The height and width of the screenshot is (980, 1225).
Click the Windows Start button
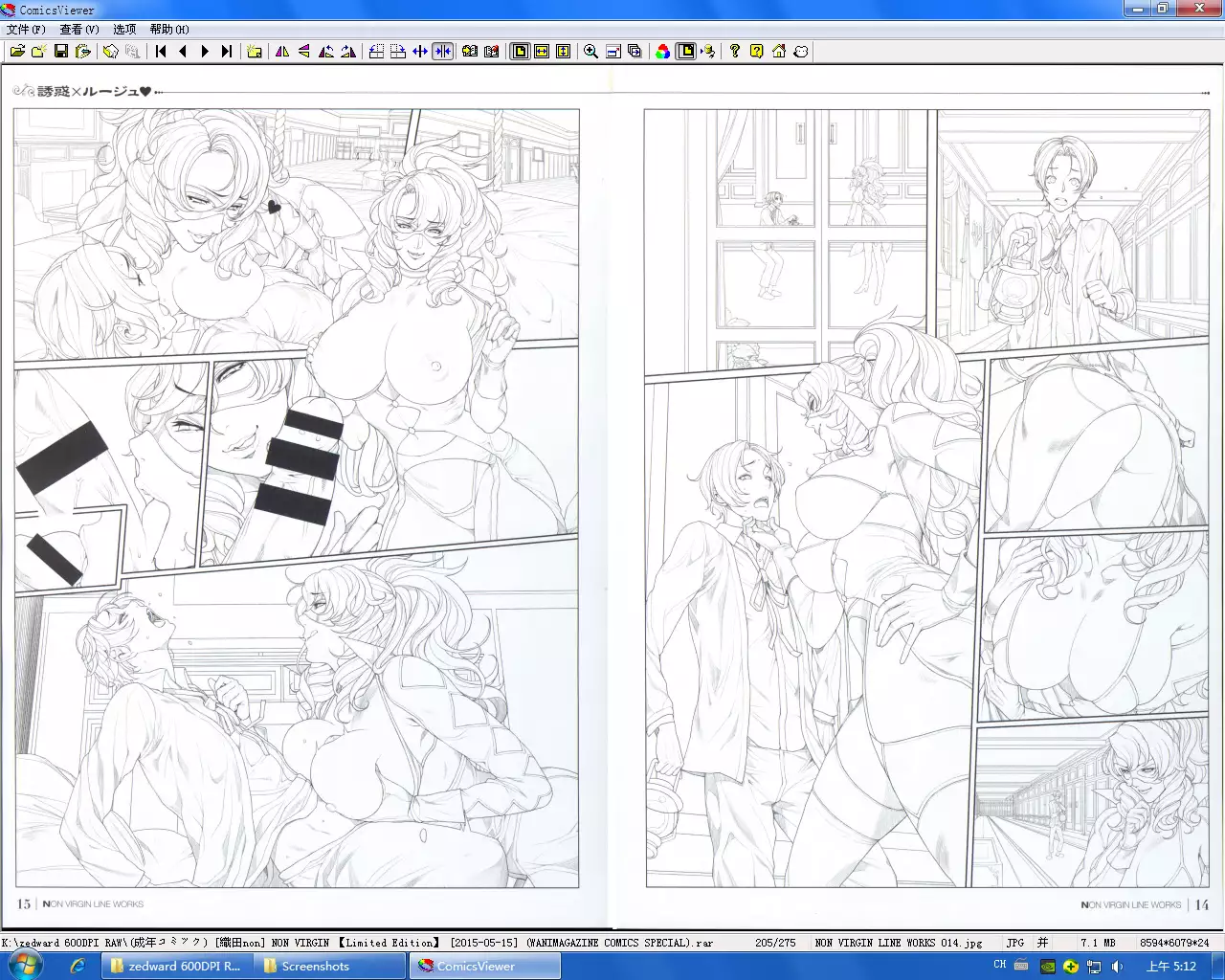(25, 966)
